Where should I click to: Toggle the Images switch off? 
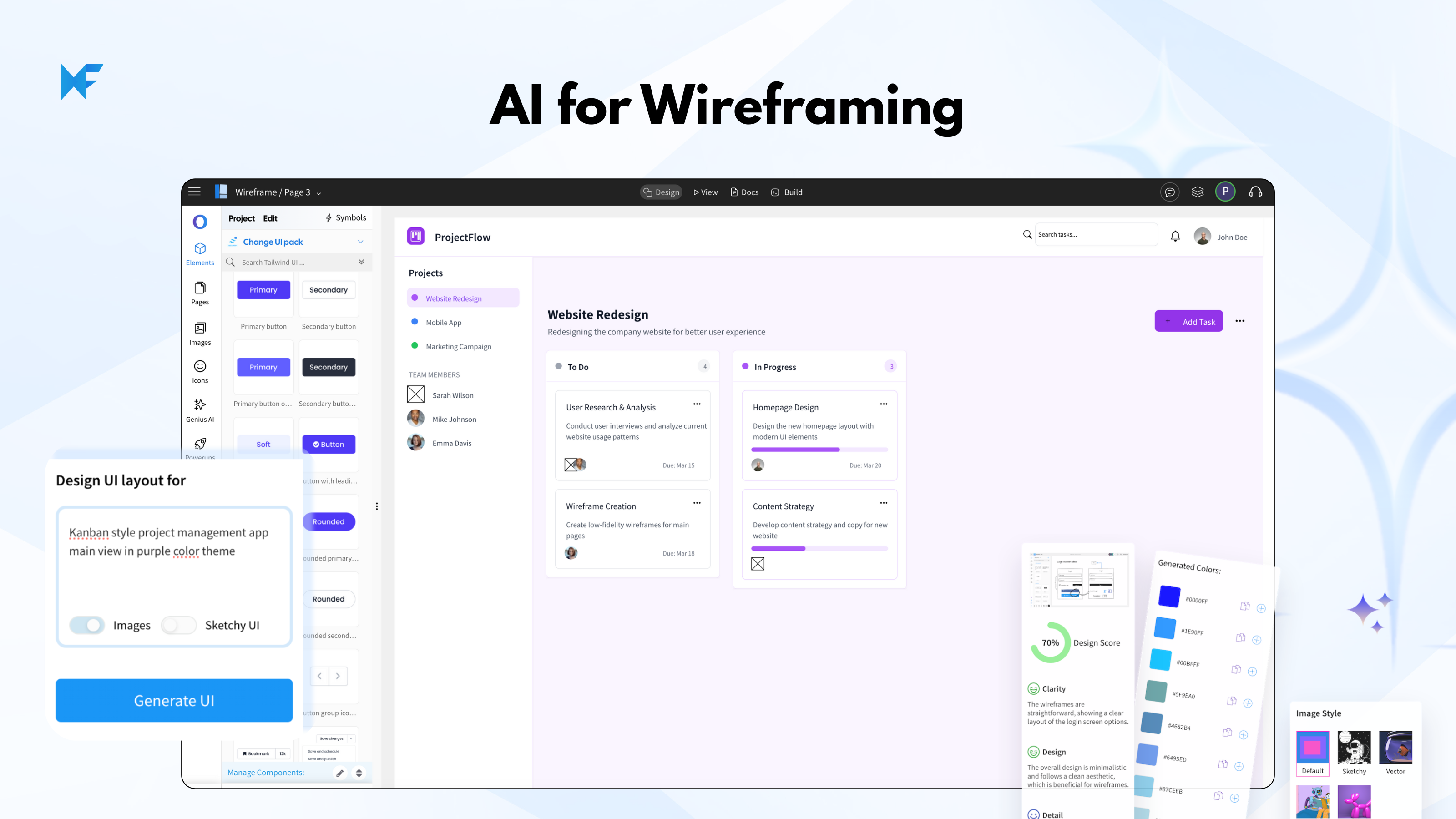(x=87, y=625)
